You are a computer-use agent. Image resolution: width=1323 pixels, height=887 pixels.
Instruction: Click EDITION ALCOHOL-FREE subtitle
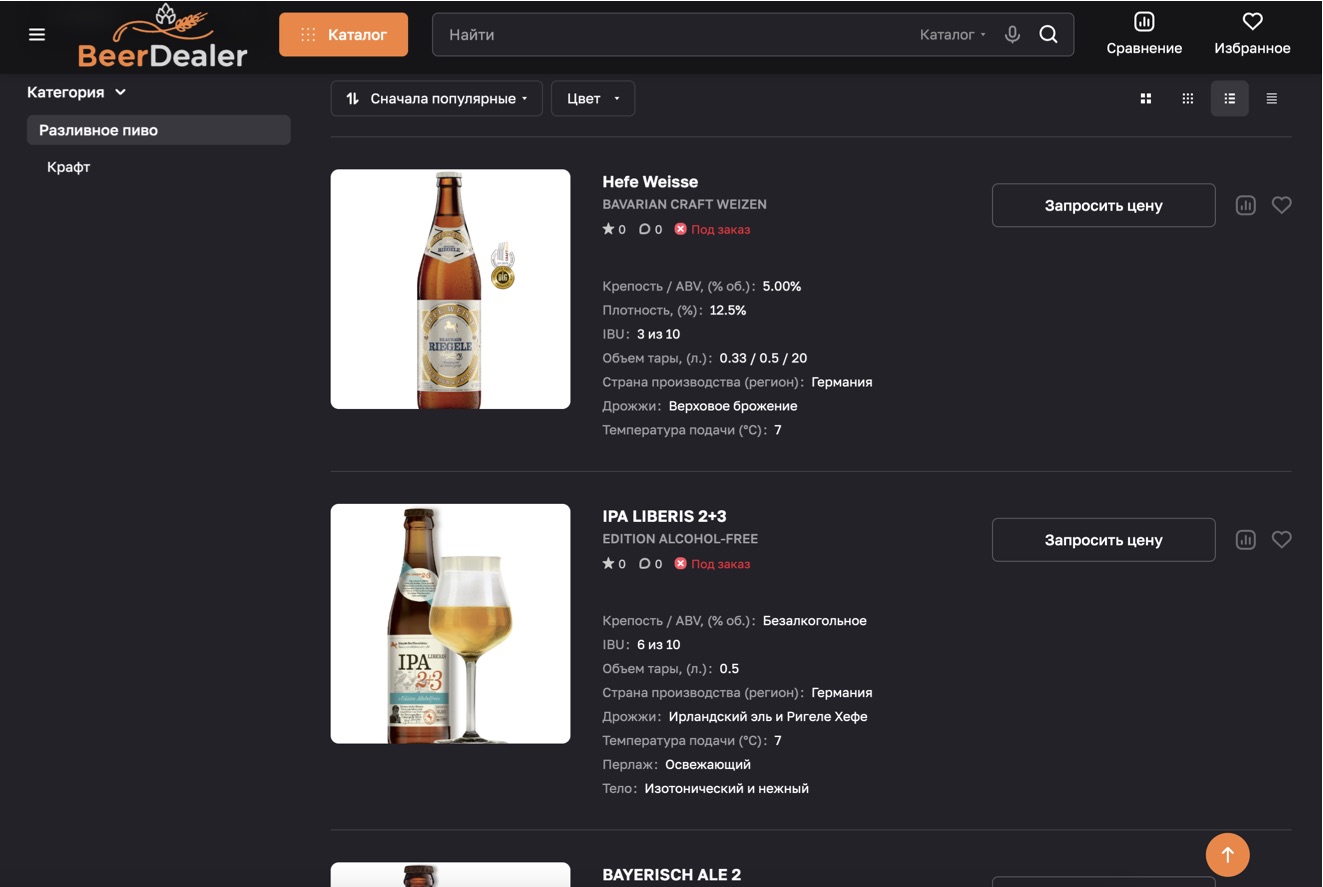(x=680, y=539)
